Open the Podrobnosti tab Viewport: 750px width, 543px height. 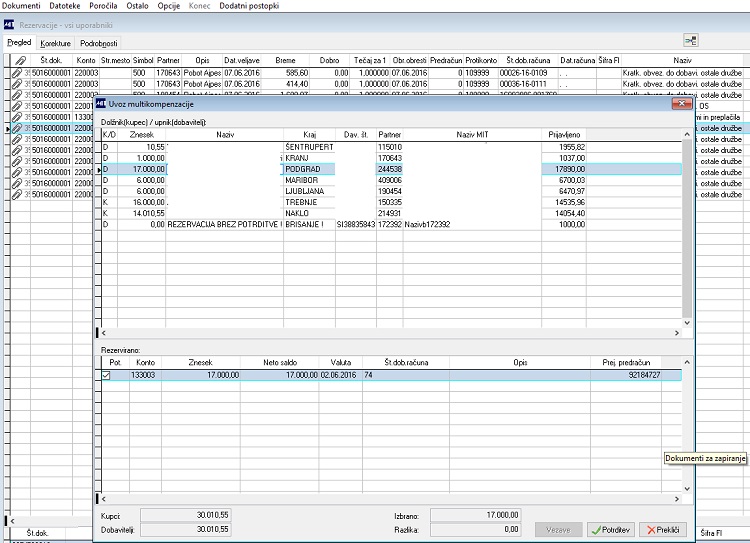(x=99, y=43)
